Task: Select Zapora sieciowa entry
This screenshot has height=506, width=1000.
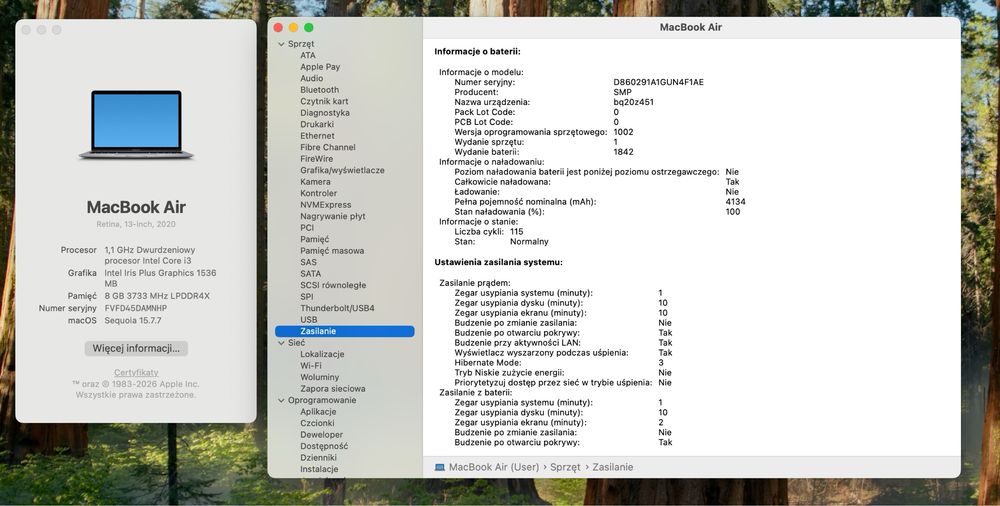Action: (x=333, y=389)
